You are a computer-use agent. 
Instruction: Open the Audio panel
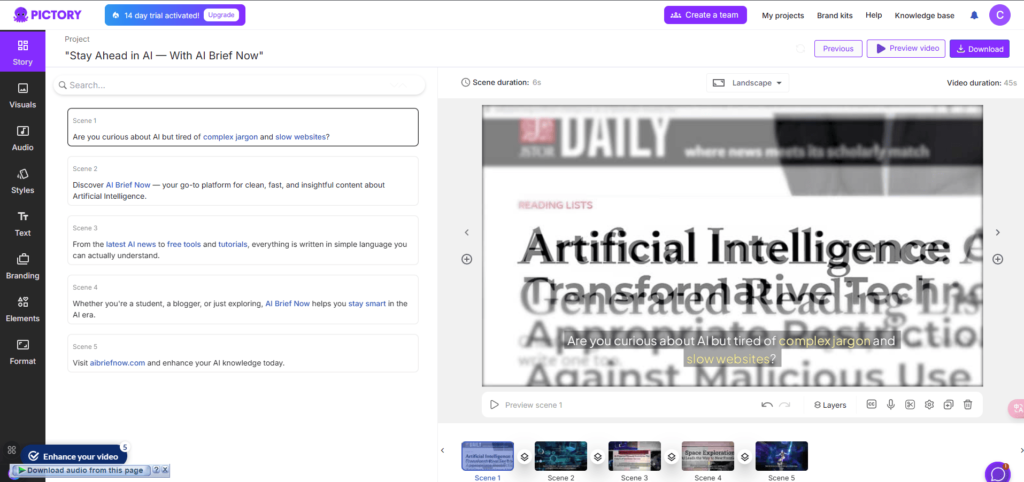23,138
